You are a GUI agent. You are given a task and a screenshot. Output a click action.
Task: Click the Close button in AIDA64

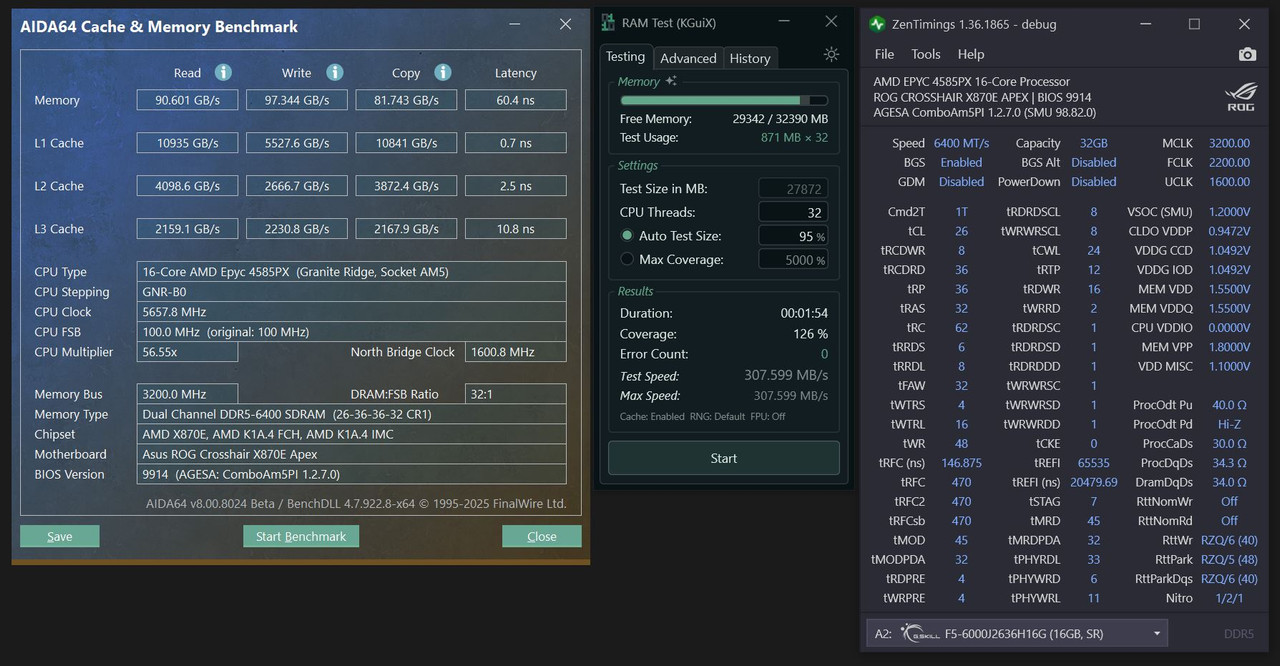coord(542,536)
